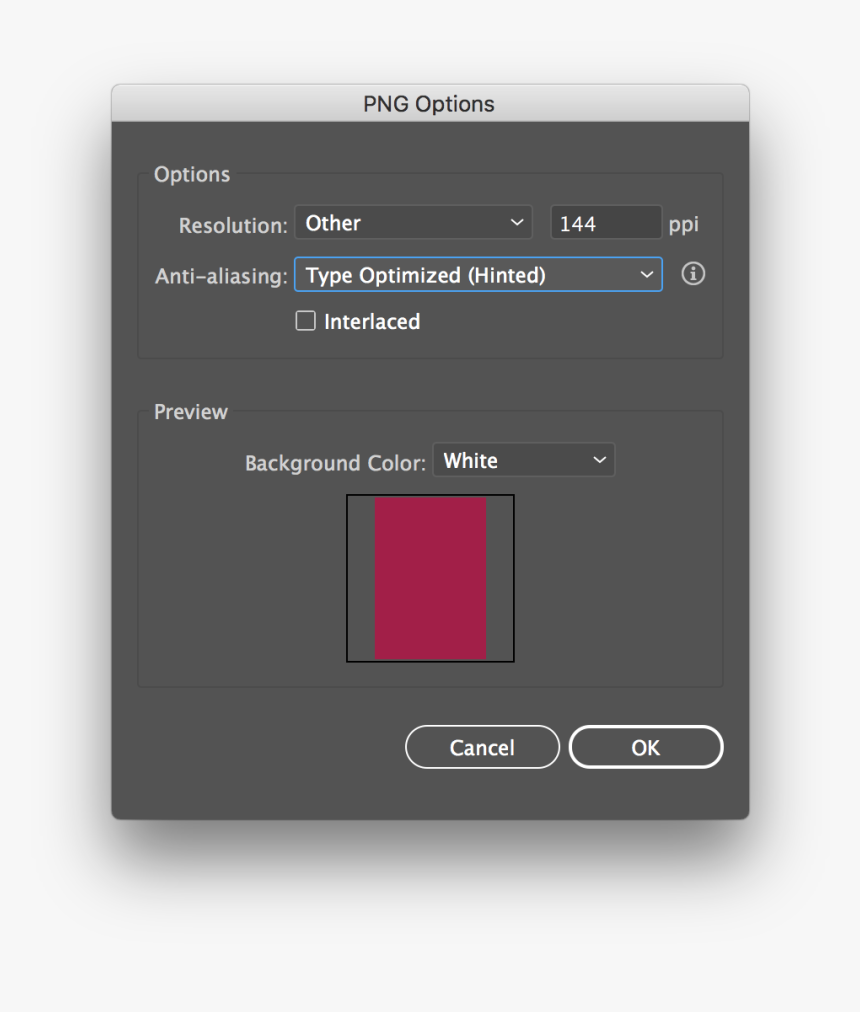Confirm with the OK button
This screenshot has height=1012, width=860.
coord(645,747)
